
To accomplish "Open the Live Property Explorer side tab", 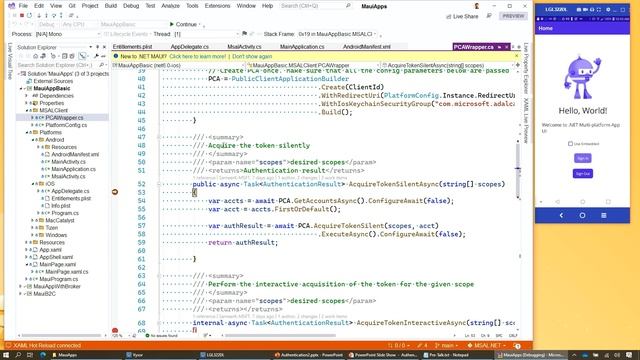I will point(526,68).
